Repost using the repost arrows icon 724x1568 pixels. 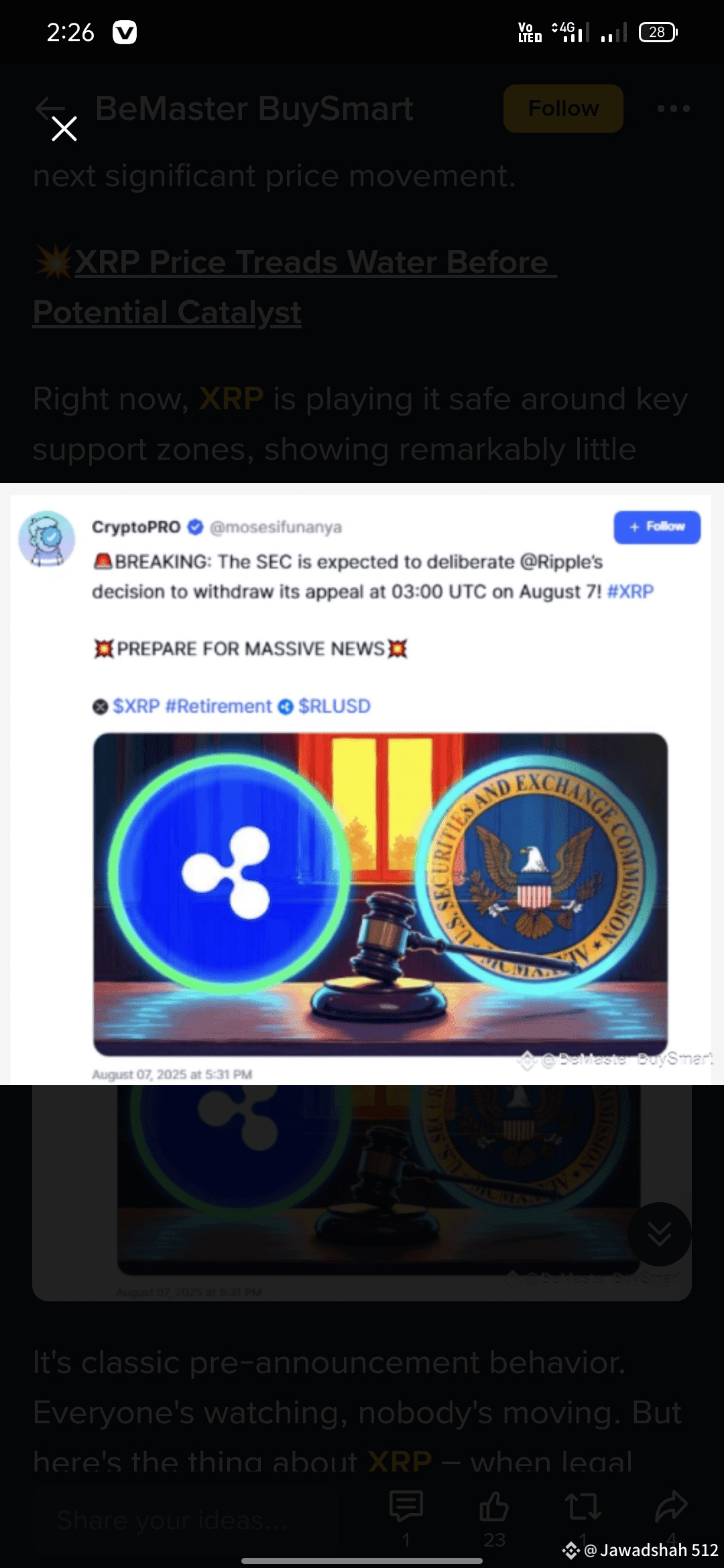583,1506
